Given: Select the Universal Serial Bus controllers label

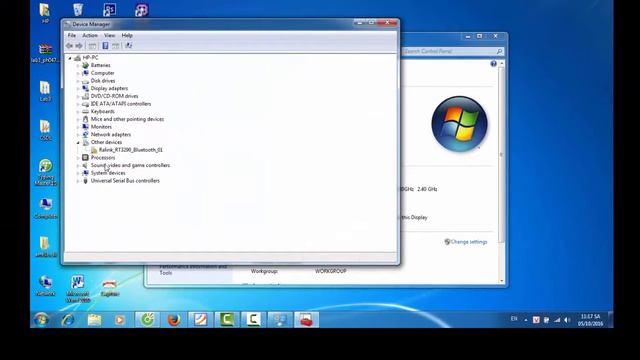Looking at the screenshot, I should tap(125, 181).
